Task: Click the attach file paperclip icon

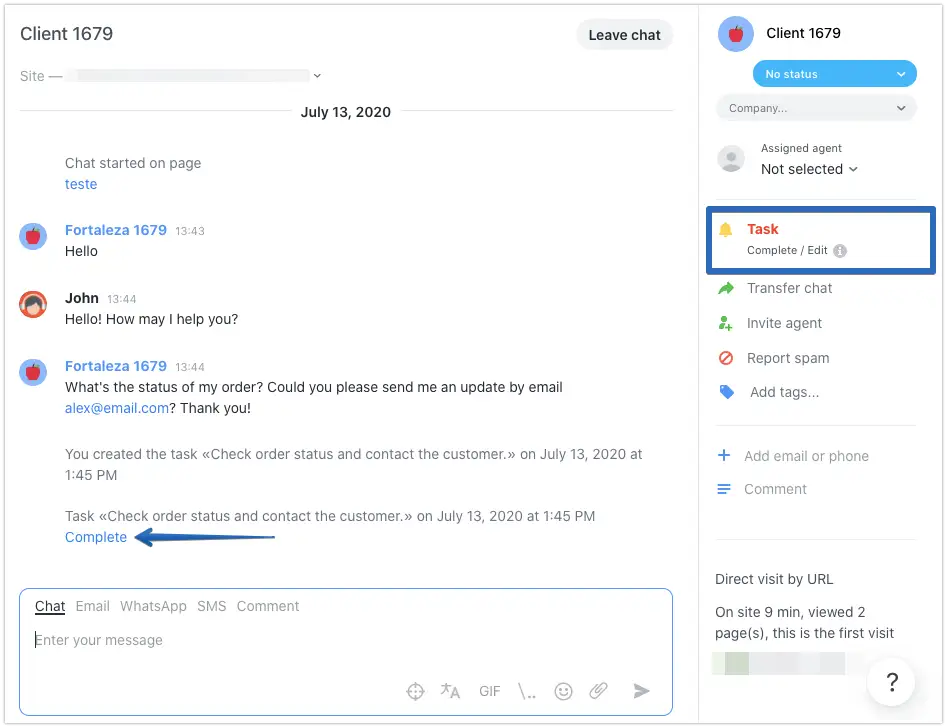Action: [598, 691]
